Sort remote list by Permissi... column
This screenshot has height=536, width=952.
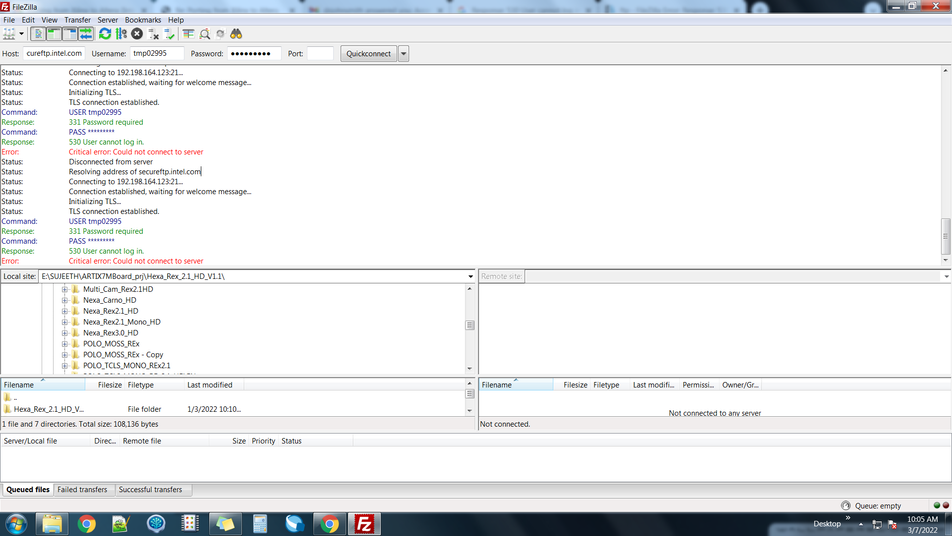click(698, 385)
